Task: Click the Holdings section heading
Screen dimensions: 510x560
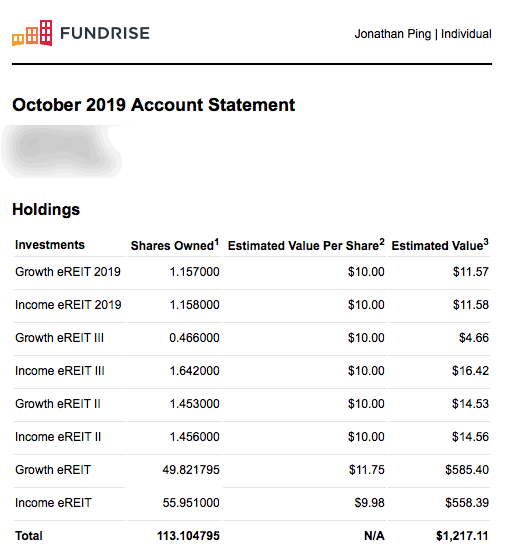Action: coord(46,210)
